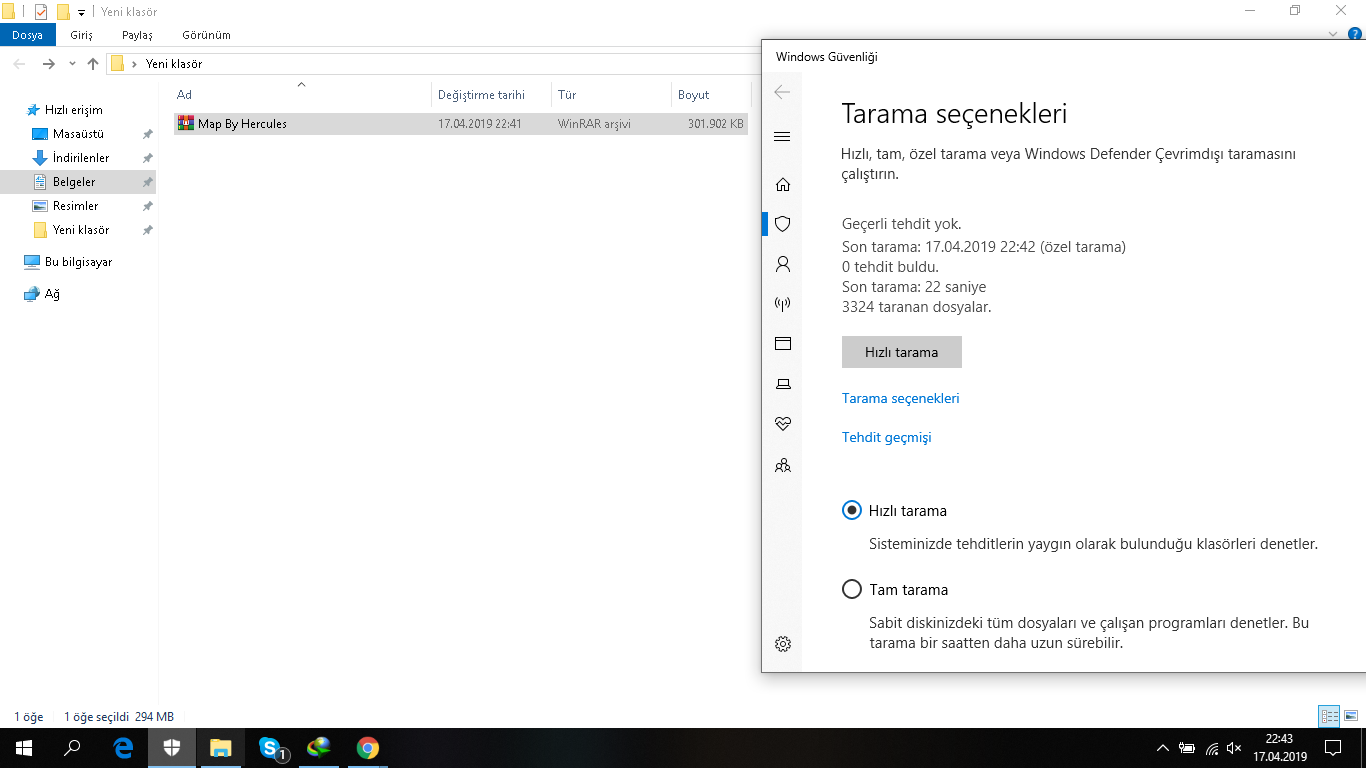Open device security laptop icon
This screenshot has height=768, width=1366.
[783, 384]
